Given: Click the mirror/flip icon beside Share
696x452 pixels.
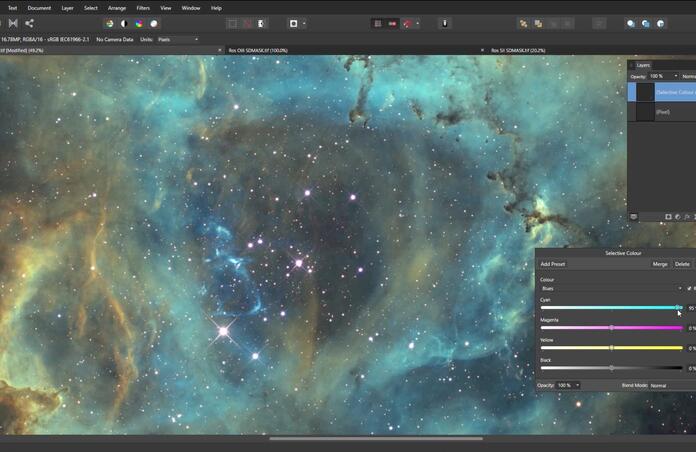Looking at the screenshot, I should pyautogui.click(x=13, y=24).
